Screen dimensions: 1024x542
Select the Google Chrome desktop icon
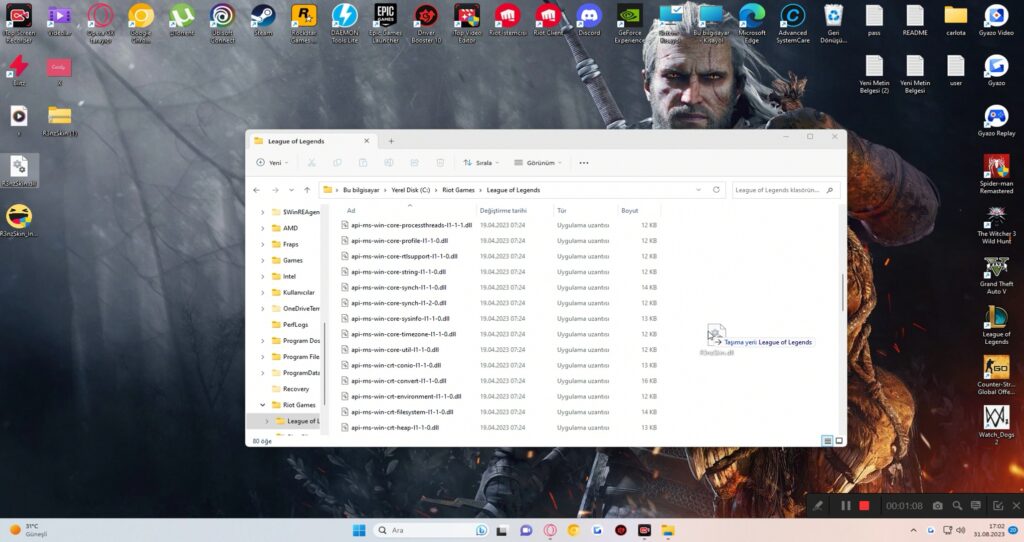(140, 23)
